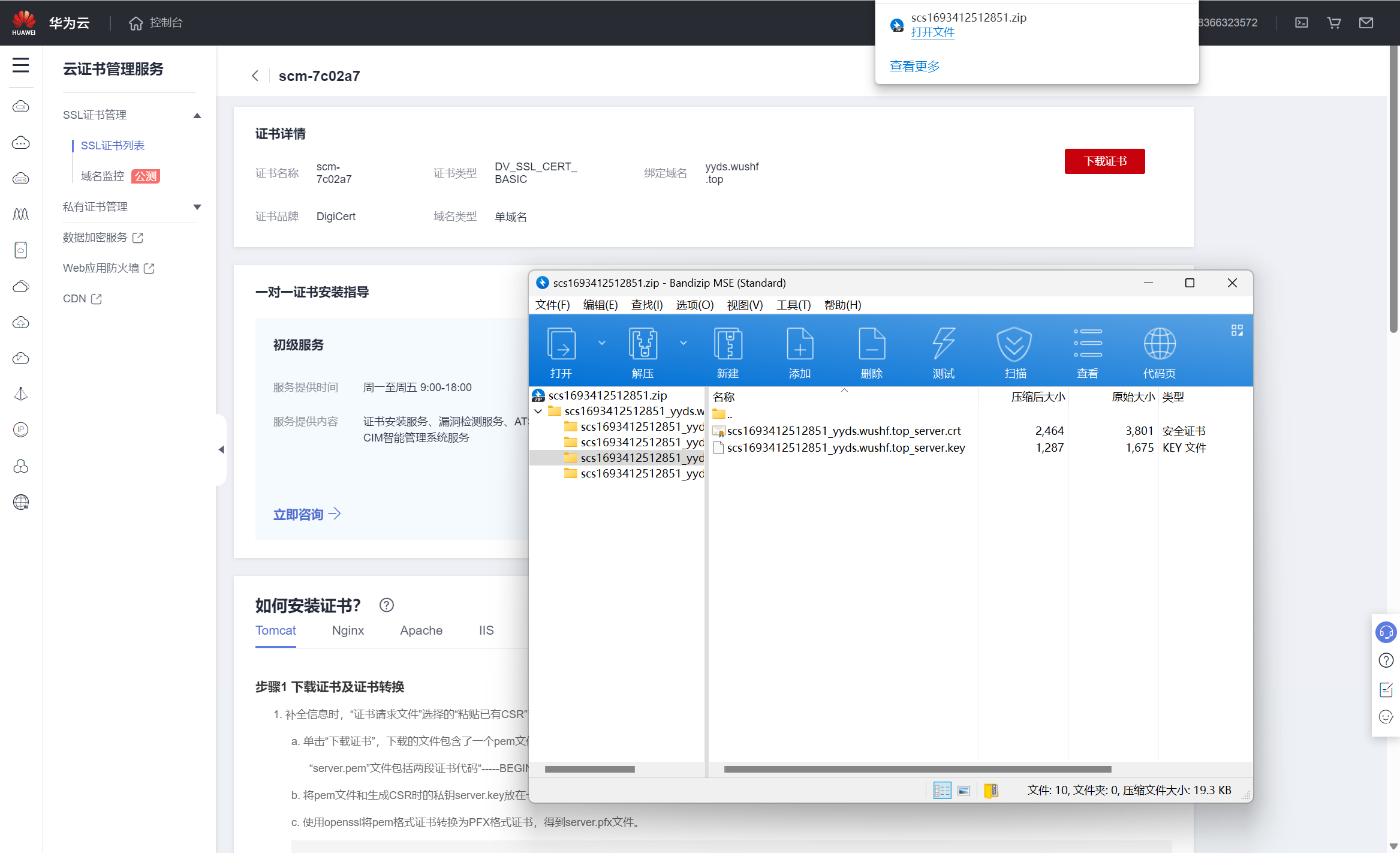
Task: Click the red 下载证书 button
Action: (x=1104, y=161)
